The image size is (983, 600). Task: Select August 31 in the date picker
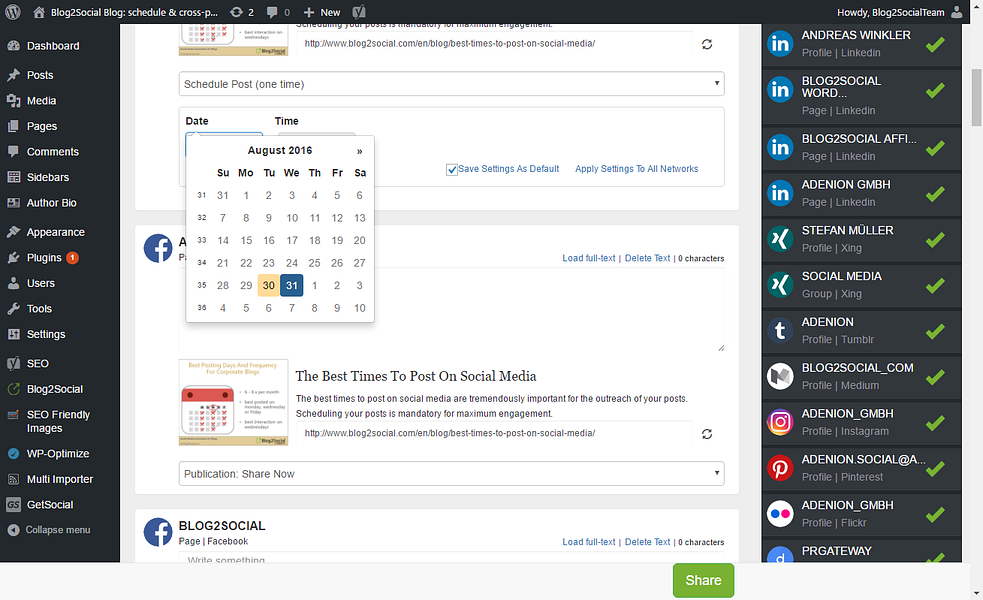291,285
